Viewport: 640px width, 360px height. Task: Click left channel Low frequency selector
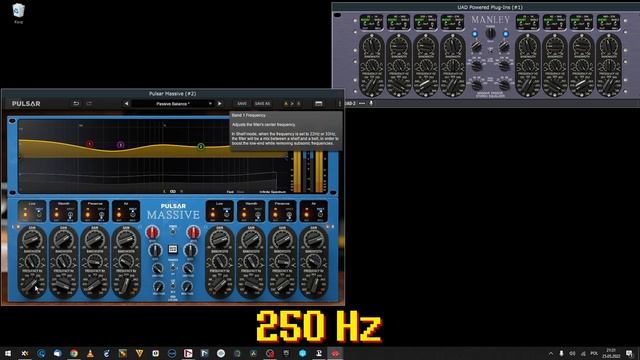tap(32, 284)
